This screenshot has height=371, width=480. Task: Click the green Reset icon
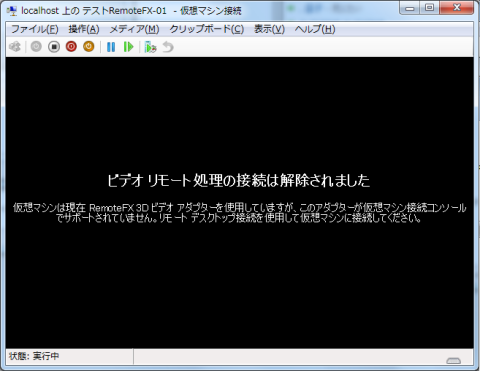point(128,47)
